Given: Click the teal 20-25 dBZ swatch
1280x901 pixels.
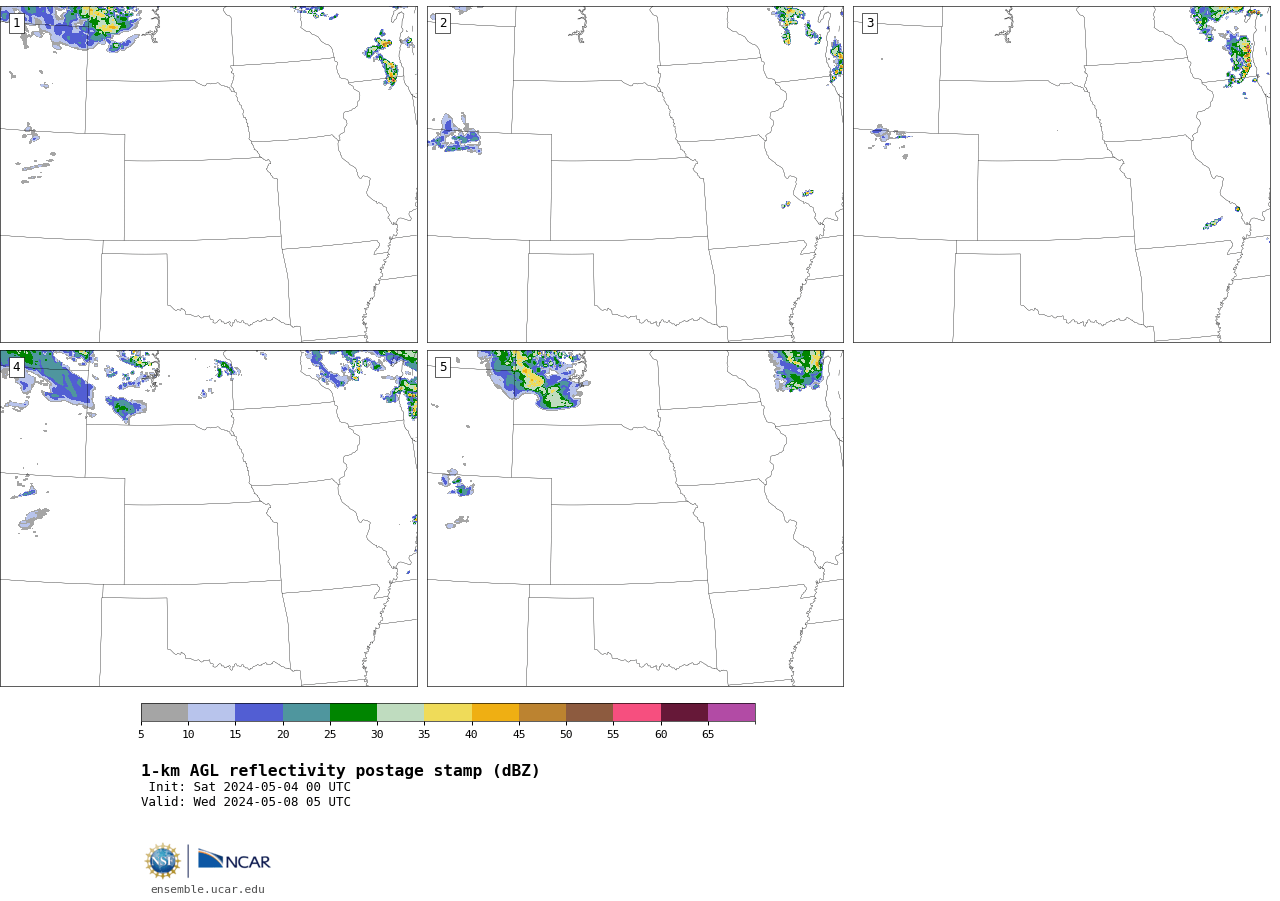Looking at the screenshot, I should [x=306, y=713].
